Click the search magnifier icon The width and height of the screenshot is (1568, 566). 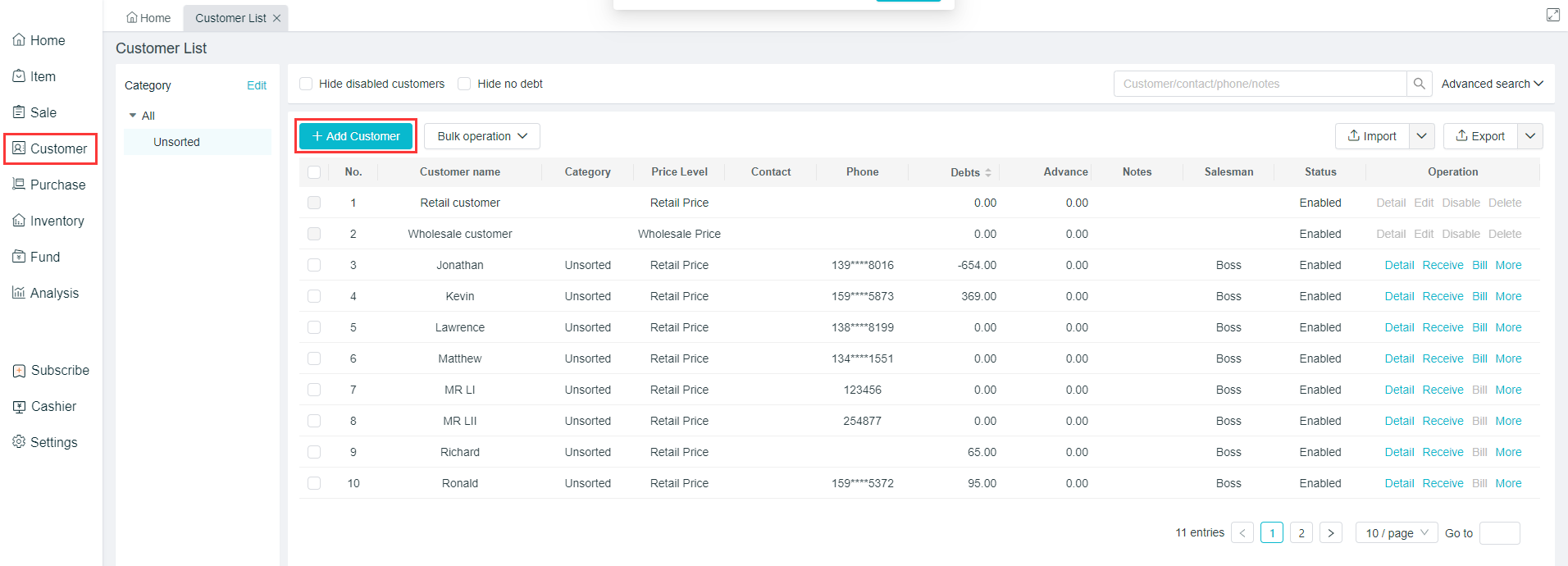coord(1419,84)
